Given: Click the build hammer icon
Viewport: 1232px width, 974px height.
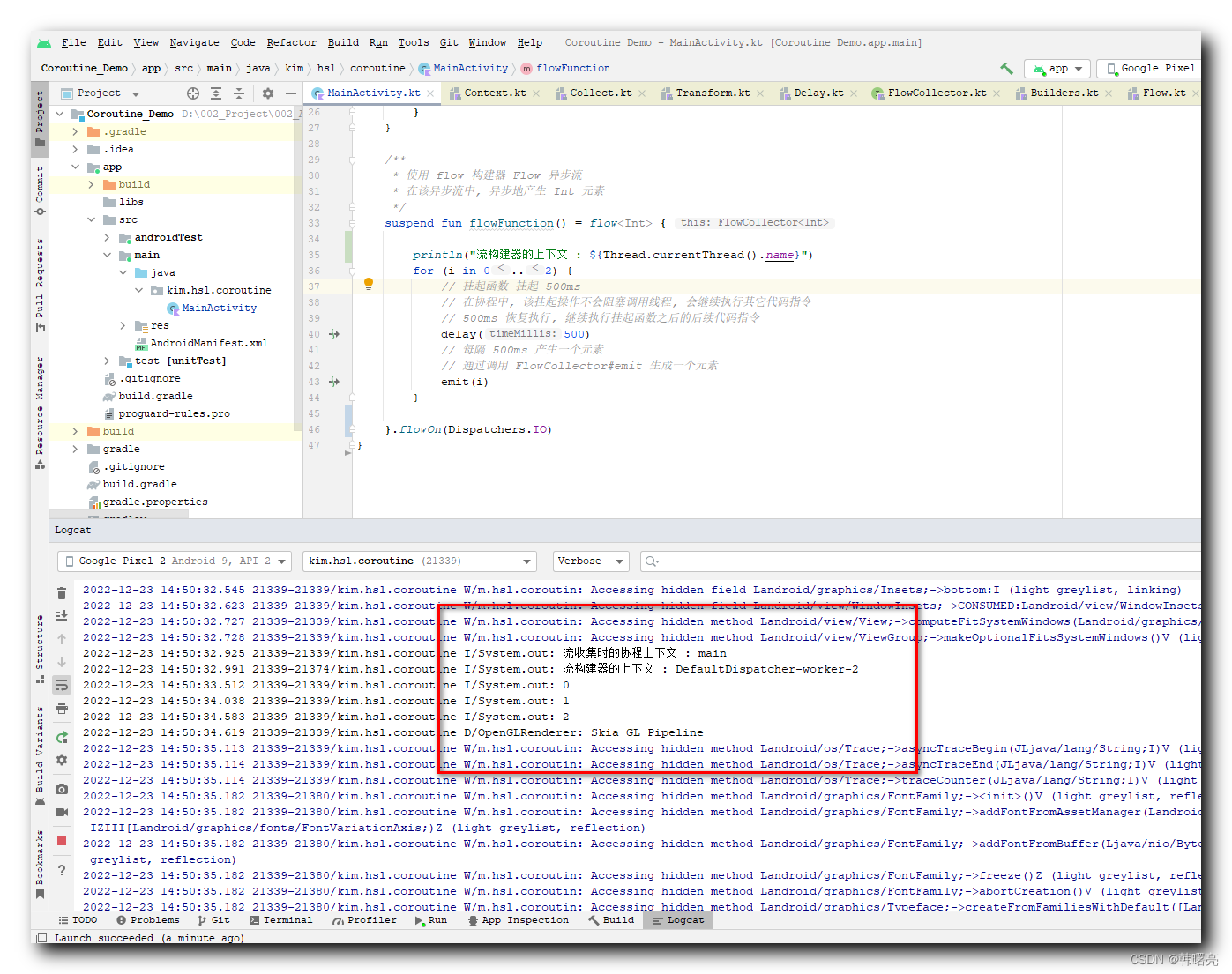Looking at the screenshot, I should (x=1006, y=68).
